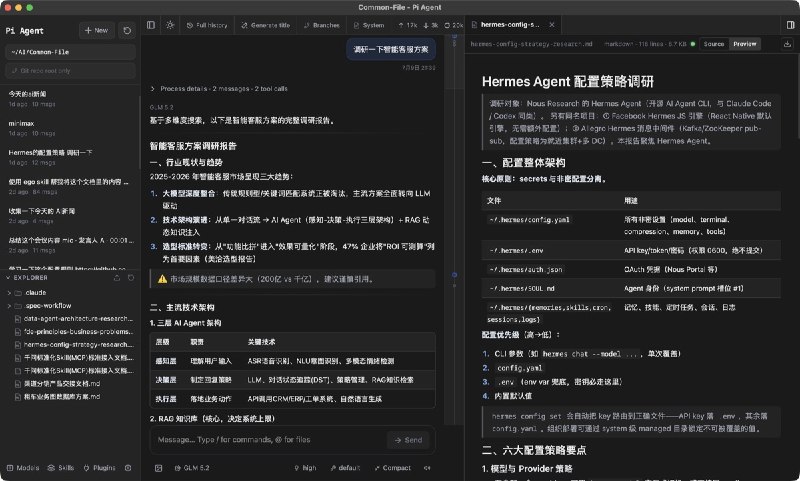Screen dimensions: 800x481
Task: Open hermes-config-strategy-research file in Explorer
Action: [x=74, y=344]
